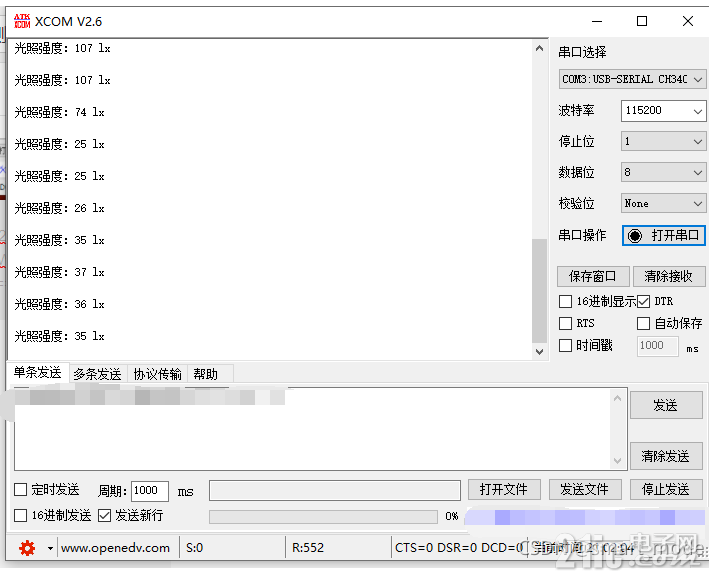Click the R:552 status bar entry

click(308, 548)
